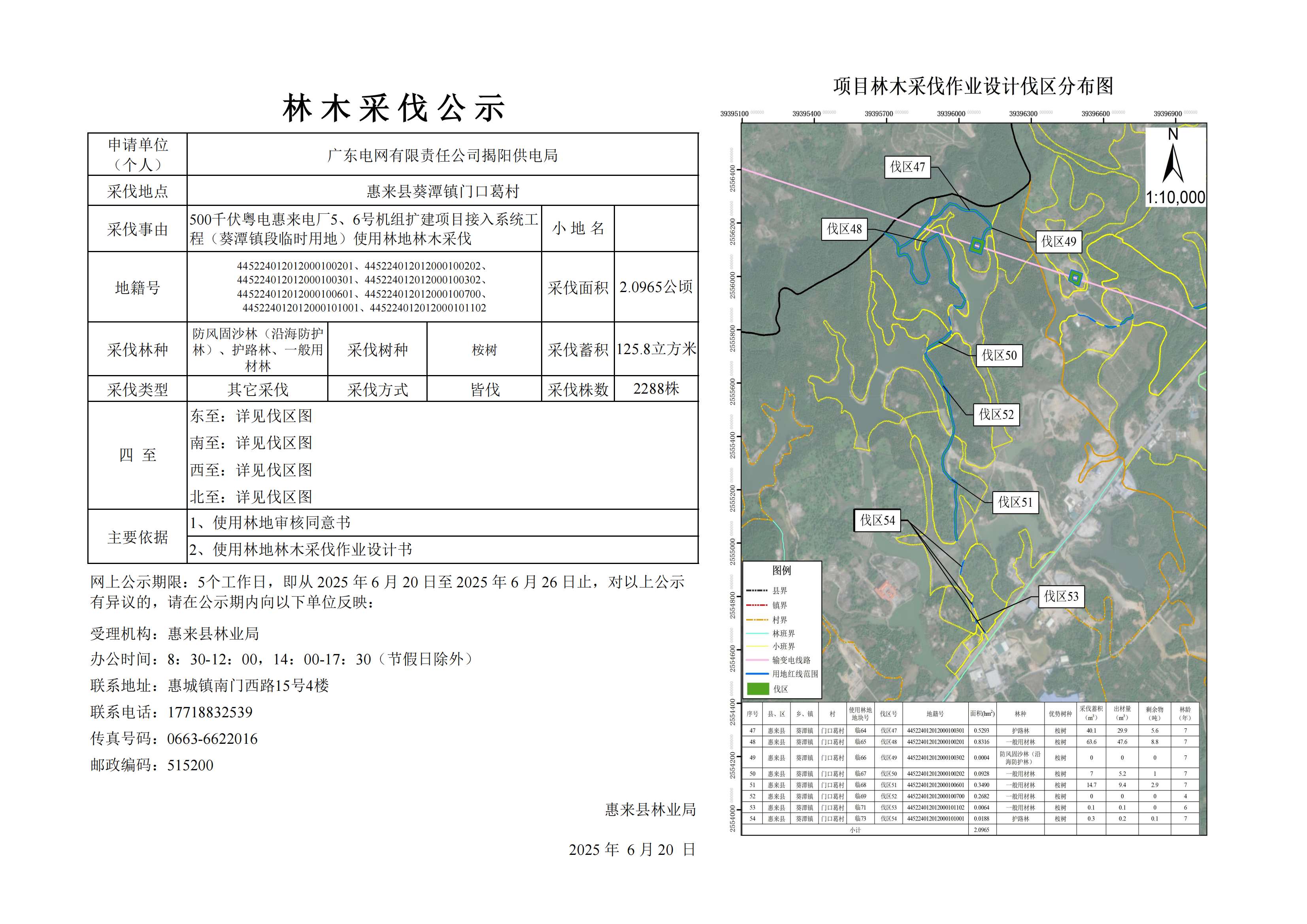Click the 伐区49 map label

[1059, 241]
